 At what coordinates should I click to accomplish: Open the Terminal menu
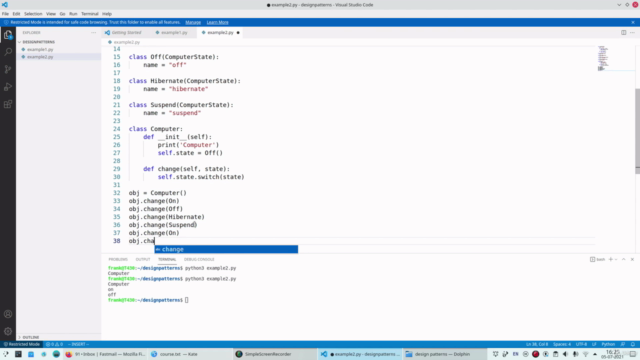(x=90, y=14)
